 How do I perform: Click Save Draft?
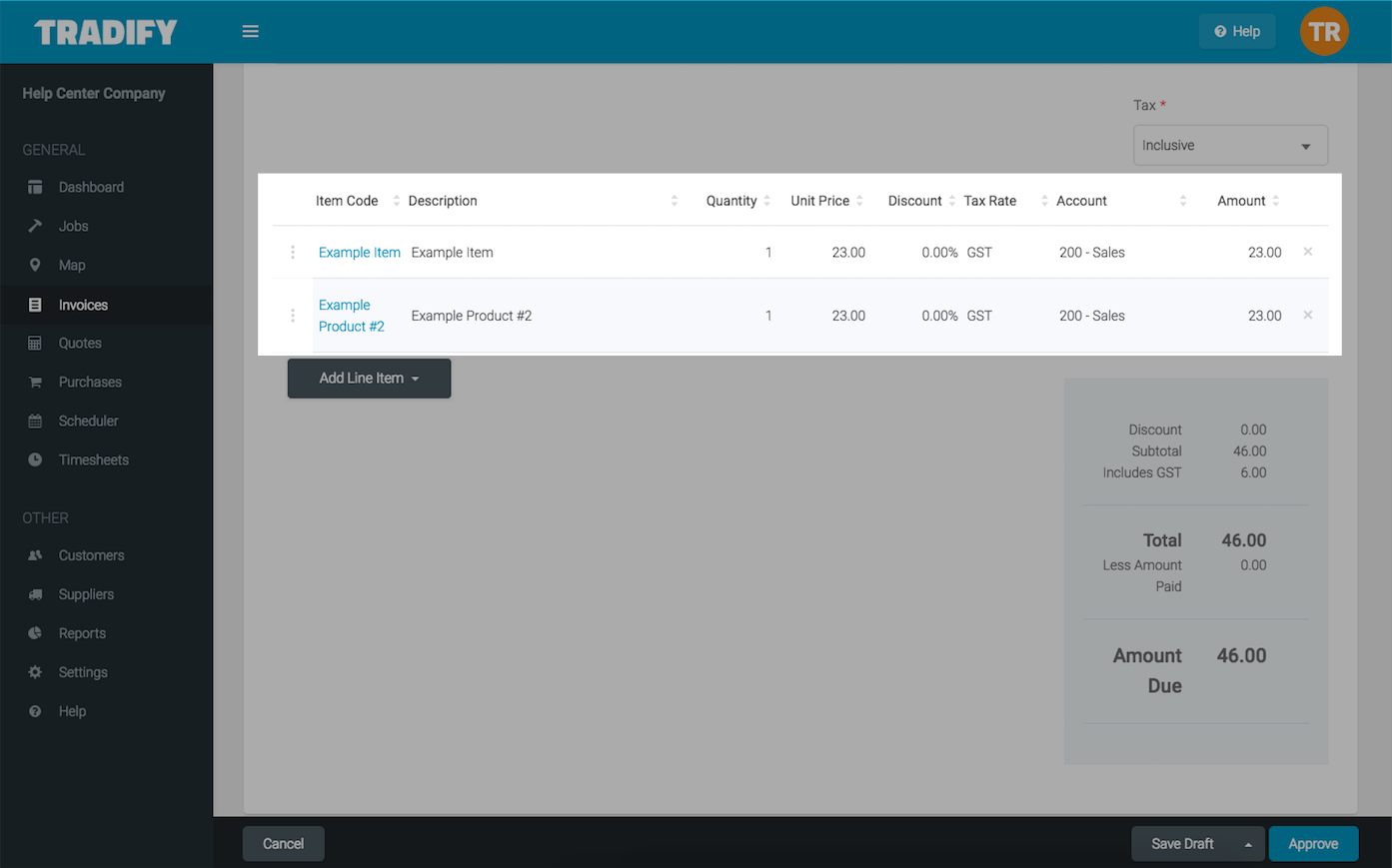coord(1182,844)
